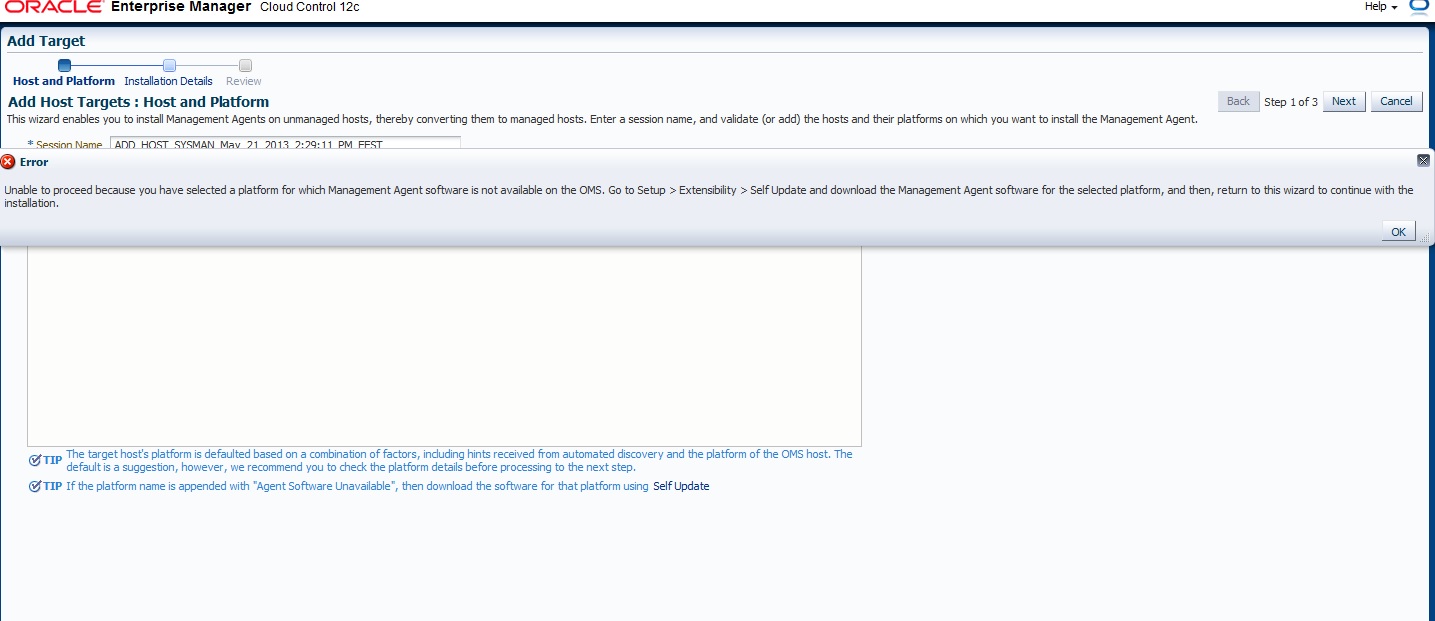Click the second TIP checkmark icon
This screenshot has height=621, width=1435.
point(35,486)
